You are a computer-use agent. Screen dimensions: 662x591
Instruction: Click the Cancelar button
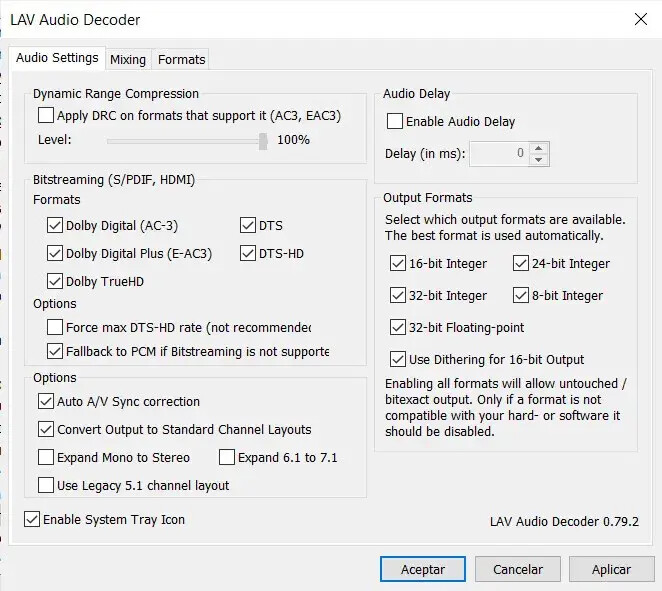(x=518, y=569)
